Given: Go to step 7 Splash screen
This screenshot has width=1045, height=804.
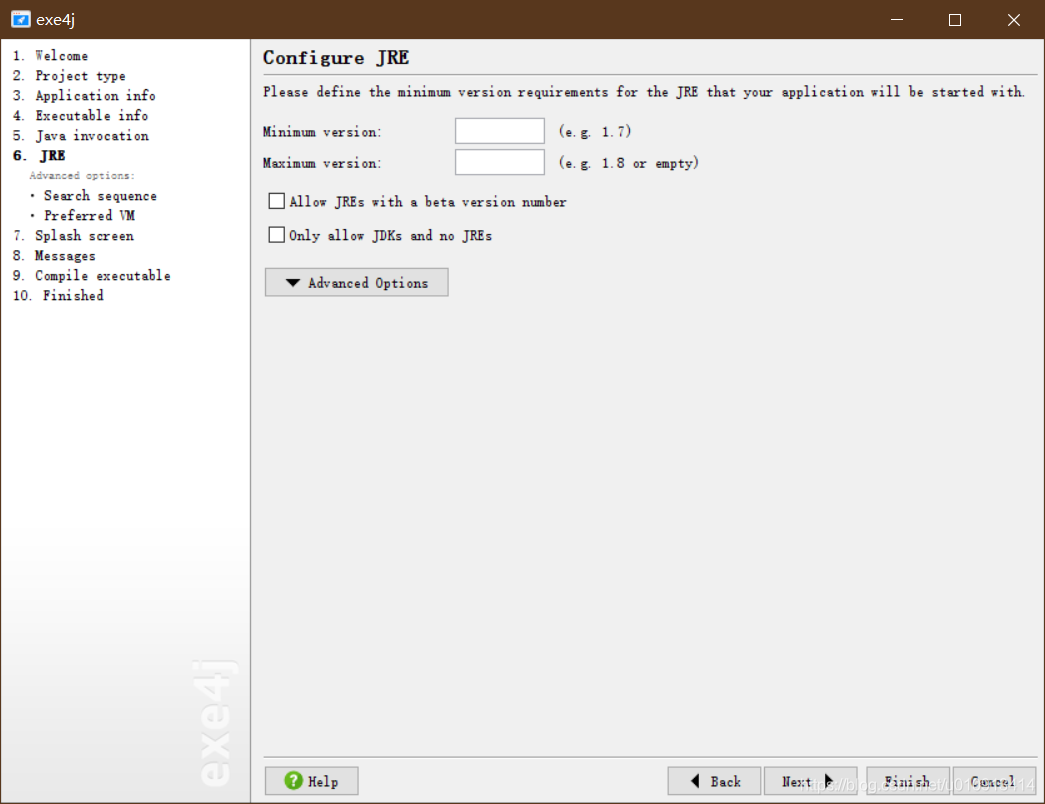Looking at the screenshot, I should pos(73,236).
